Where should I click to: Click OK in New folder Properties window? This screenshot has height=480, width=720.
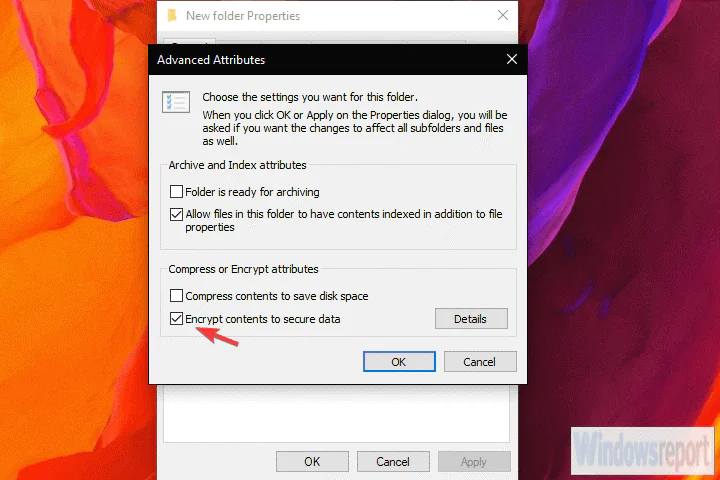pos(312,461)
